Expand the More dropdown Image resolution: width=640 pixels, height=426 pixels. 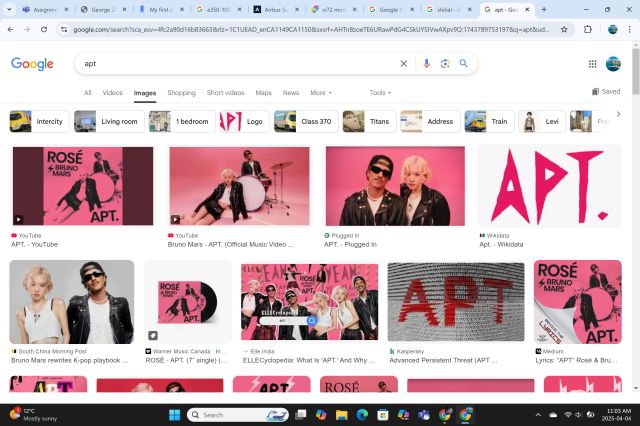[321, 93]
